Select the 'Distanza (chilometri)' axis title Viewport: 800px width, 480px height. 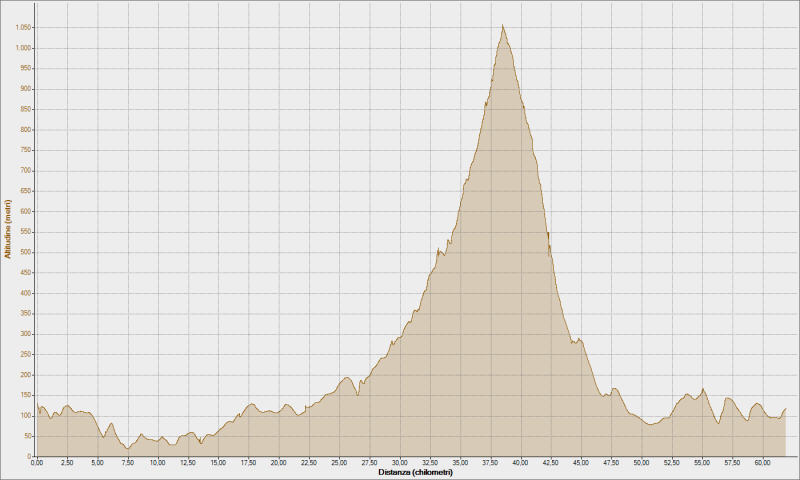pos(415,472)
